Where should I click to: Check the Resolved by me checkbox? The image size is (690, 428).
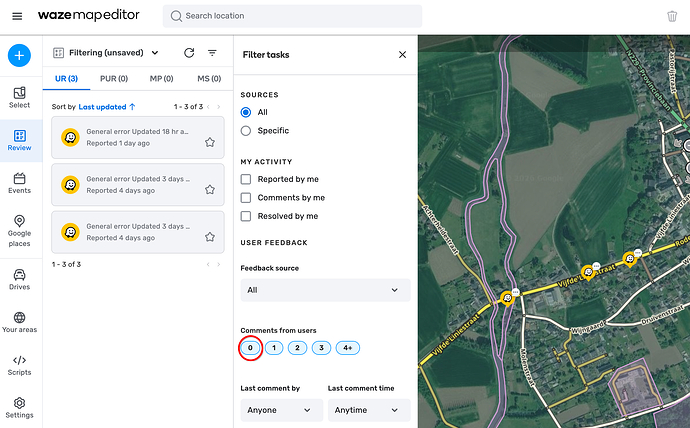click(246, 216)
